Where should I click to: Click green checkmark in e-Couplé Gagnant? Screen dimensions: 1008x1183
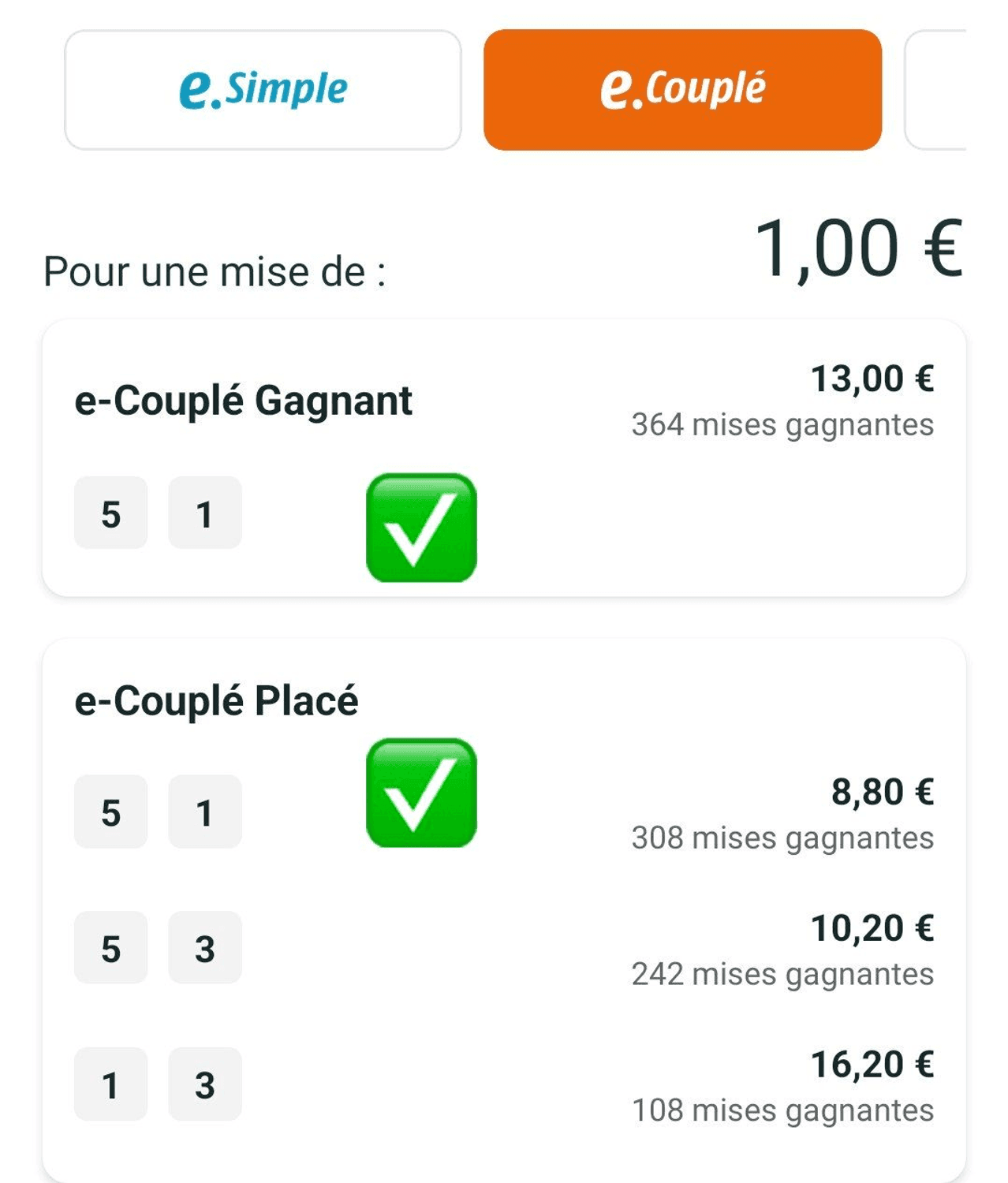421,528
